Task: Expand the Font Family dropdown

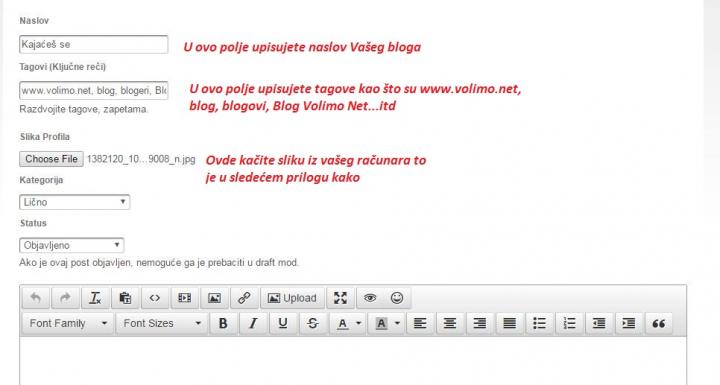Action: [x=68, y=323]
